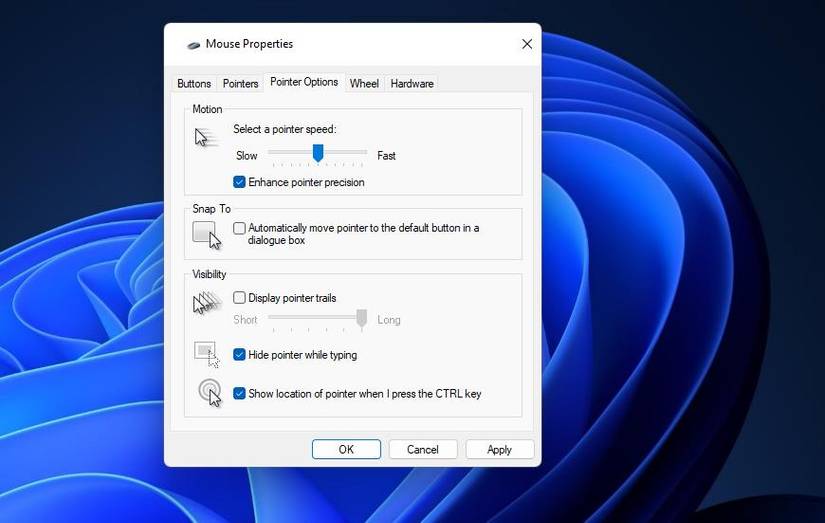Switch to the Pointers tab
The height and width of the screenshot is (523, 825).
coord(240,84)
